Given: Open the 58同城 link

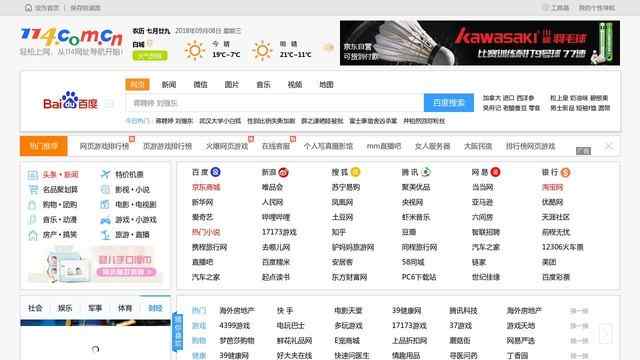Looking at the screenshot, I should point(413,262).
